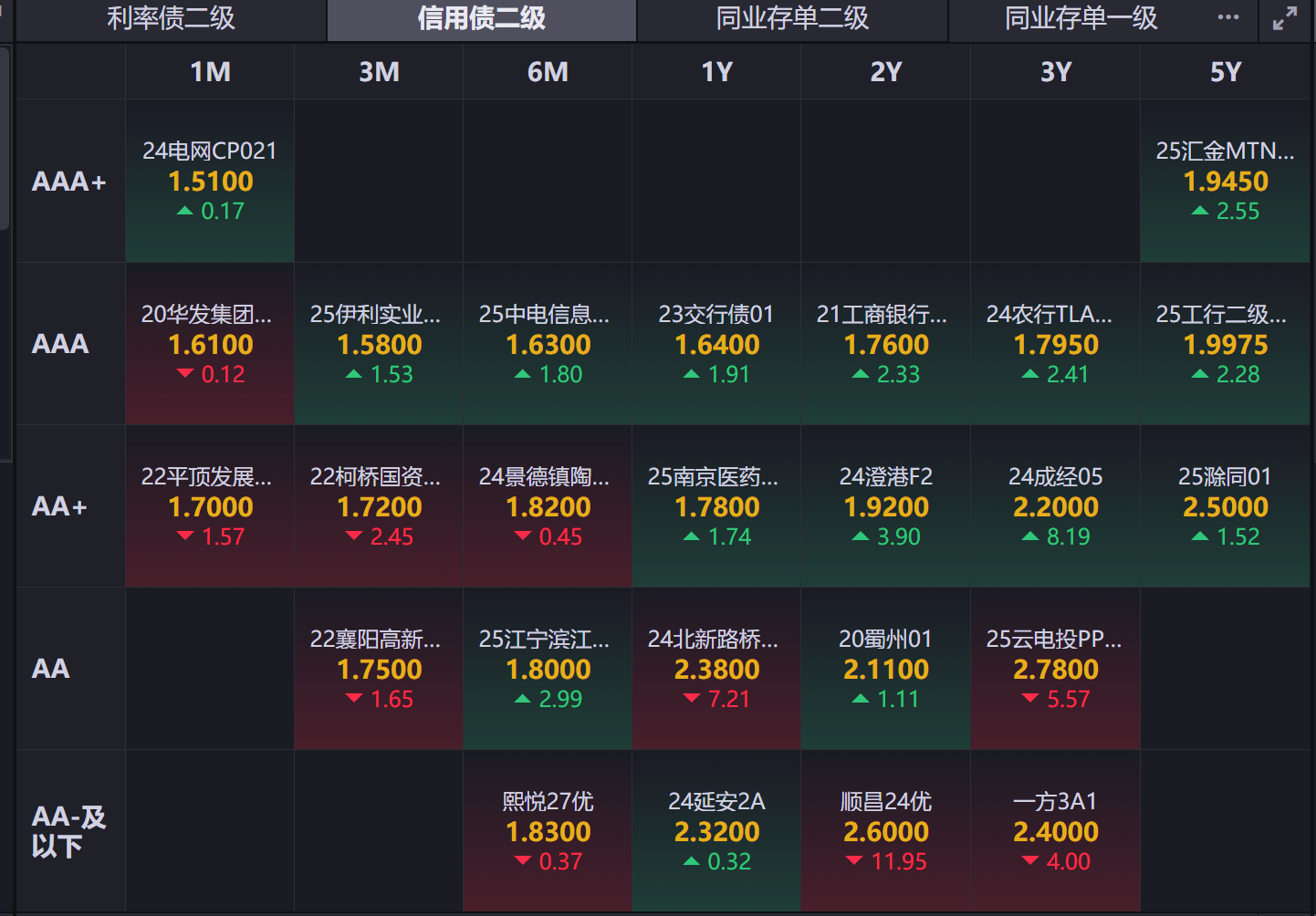Image resolution: width=1316 pixels, height=916 pixels.
Task: Expand panel with the fullscreen arrows icon
Action: 1284,18
